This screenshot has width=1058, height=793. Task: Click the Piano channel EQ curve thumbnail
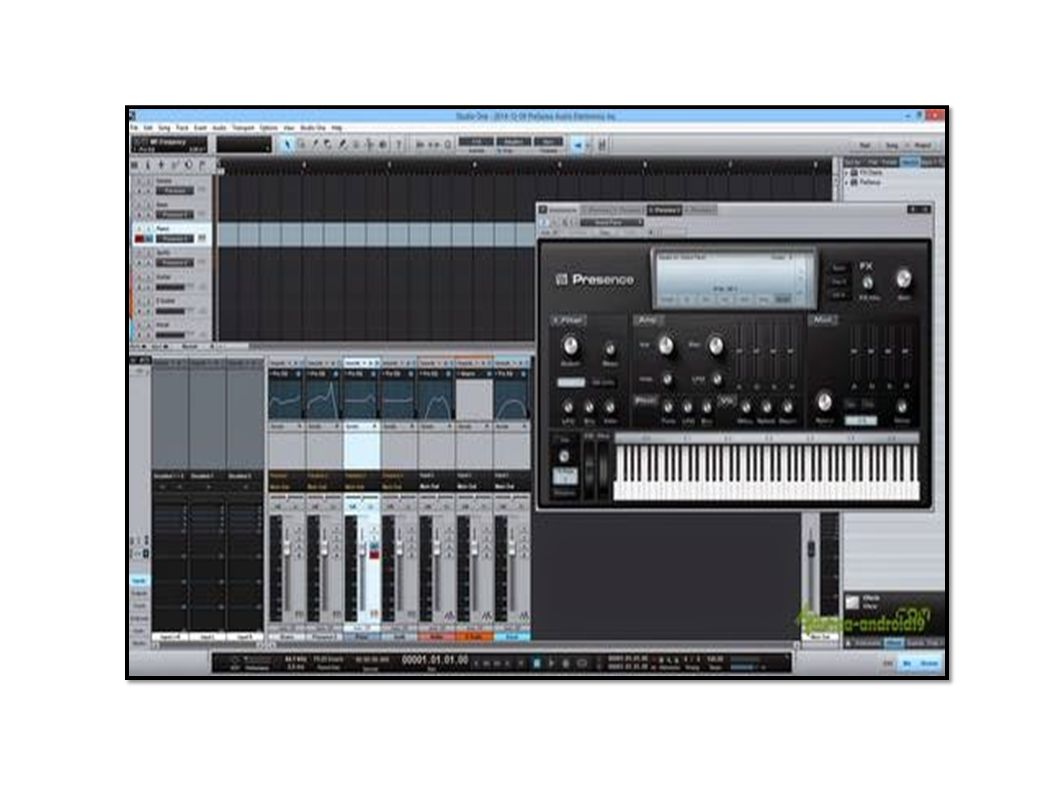point(360,399)
